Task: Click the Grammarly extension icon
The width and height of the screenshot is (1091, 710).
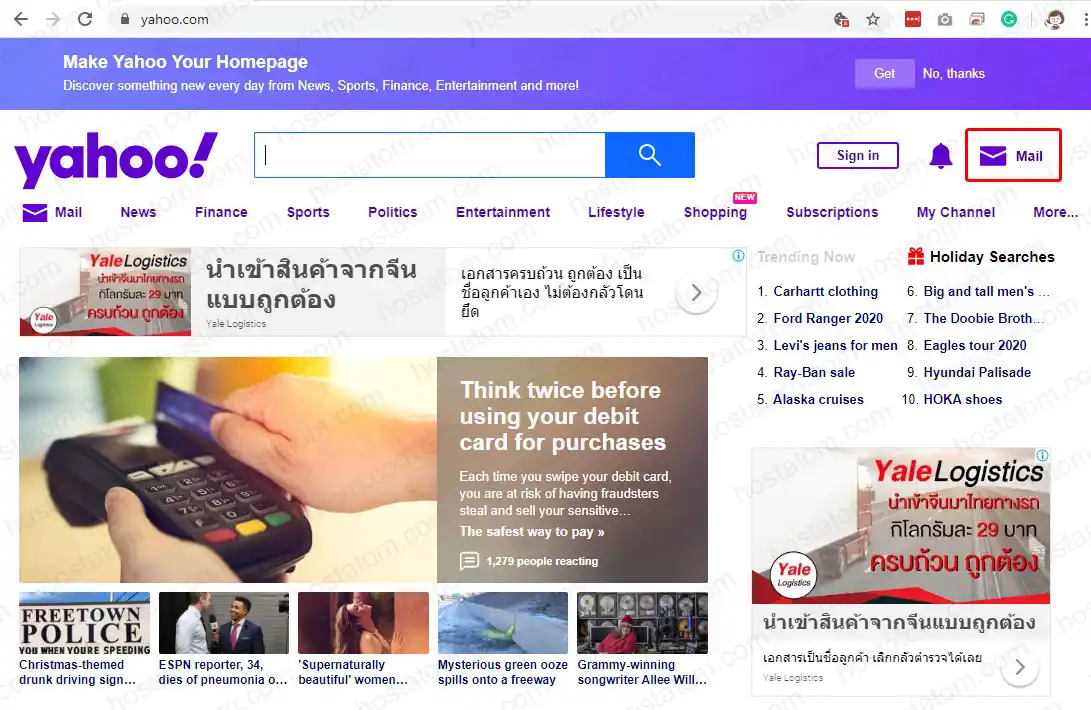Action: (x=1009, y=19)
